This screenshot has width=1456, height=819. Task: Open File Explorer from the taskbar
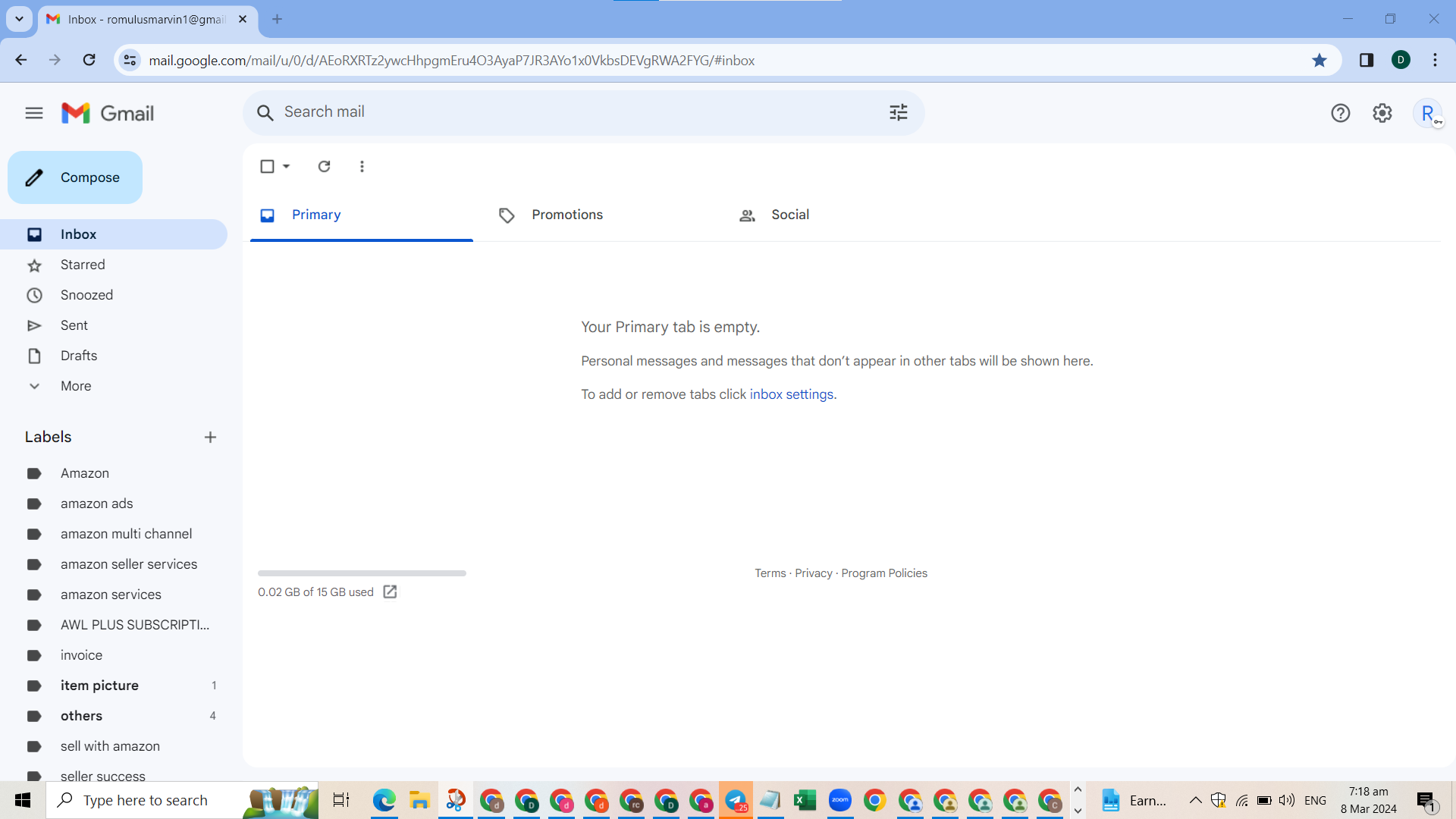point(419,800)
